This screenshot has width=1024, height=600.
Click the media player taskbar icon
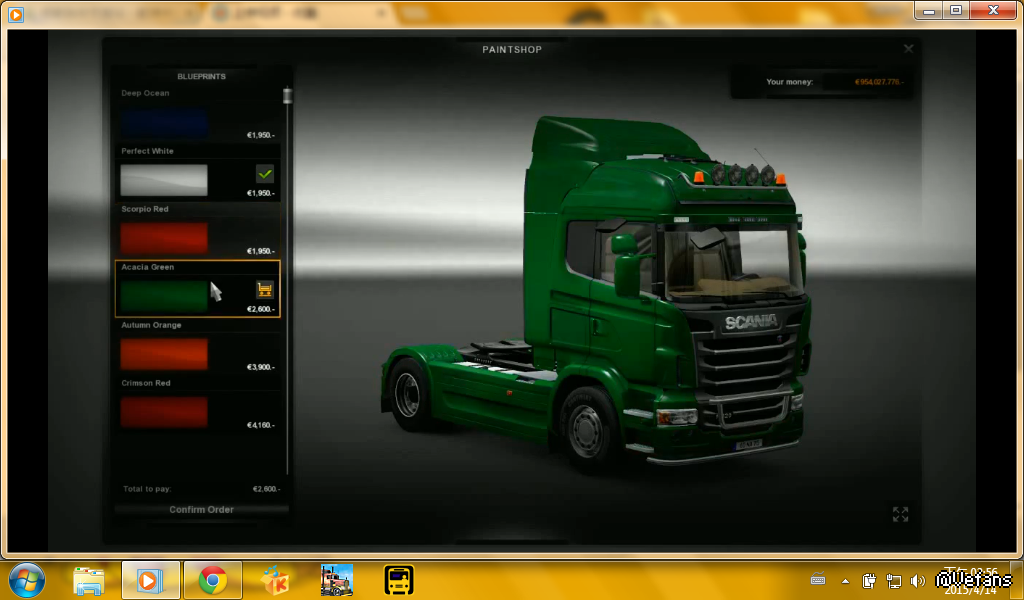(151, 580)
